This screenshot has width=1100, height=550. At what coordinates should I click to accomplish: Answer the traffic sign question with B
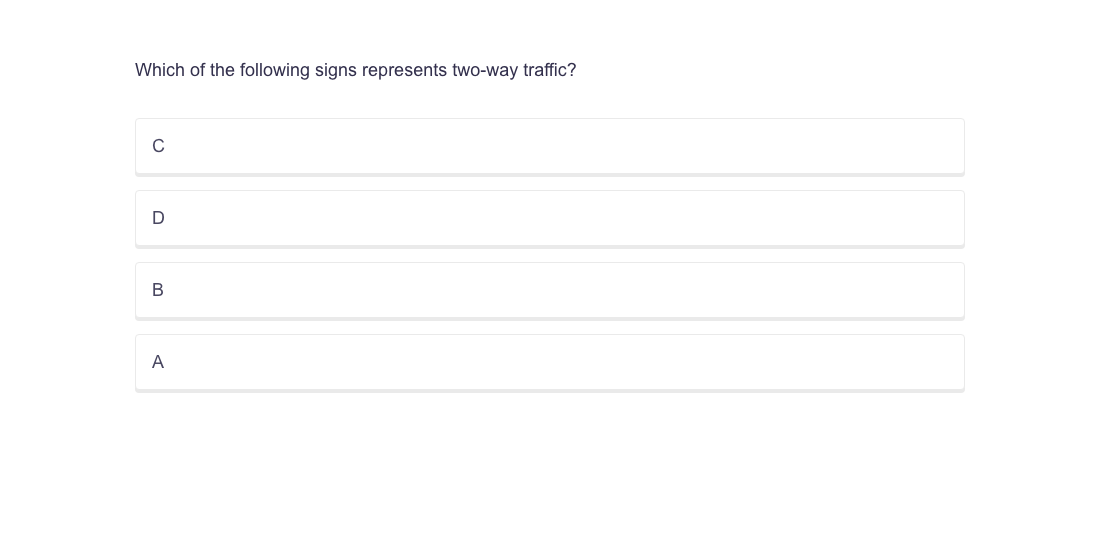click(549, 290)
